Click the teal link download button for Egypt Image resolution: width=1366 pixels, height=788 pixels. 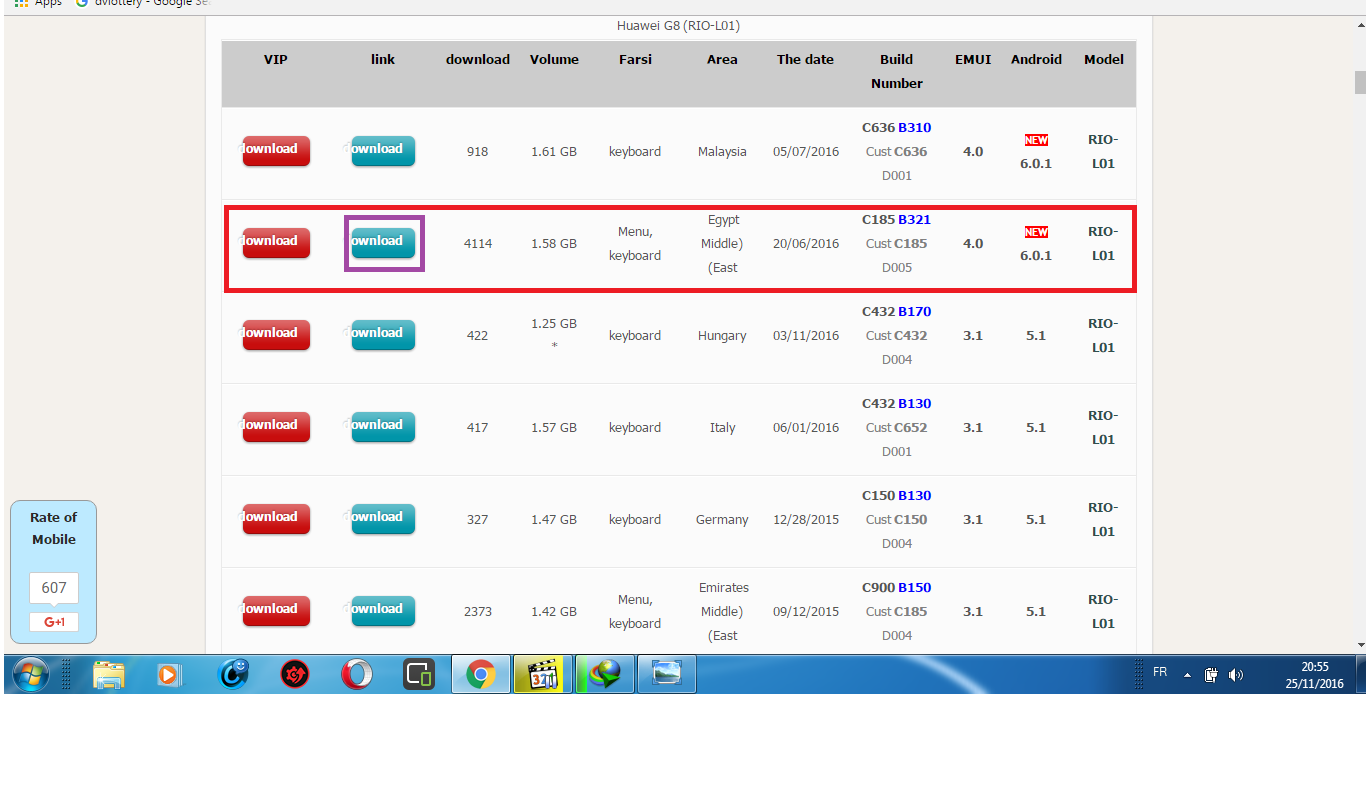point(383,242)
